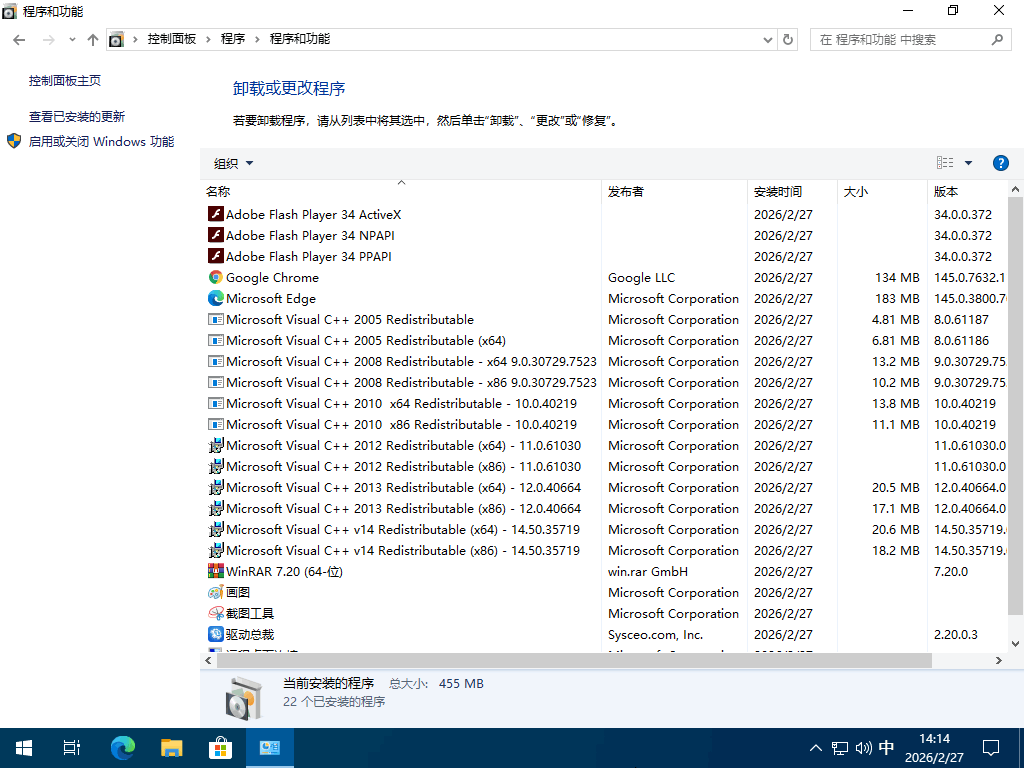
Task: Click the volume icon in the system tray
Action: [863, 747]
